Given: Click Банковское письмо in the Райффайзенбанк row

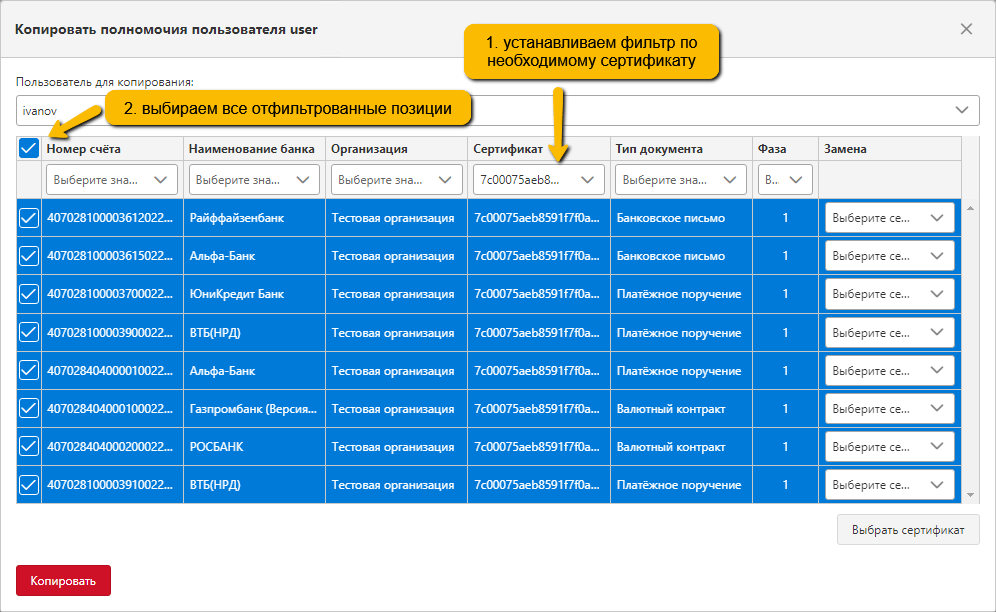Looking at the screenshot, I should (x=671, y=218).
